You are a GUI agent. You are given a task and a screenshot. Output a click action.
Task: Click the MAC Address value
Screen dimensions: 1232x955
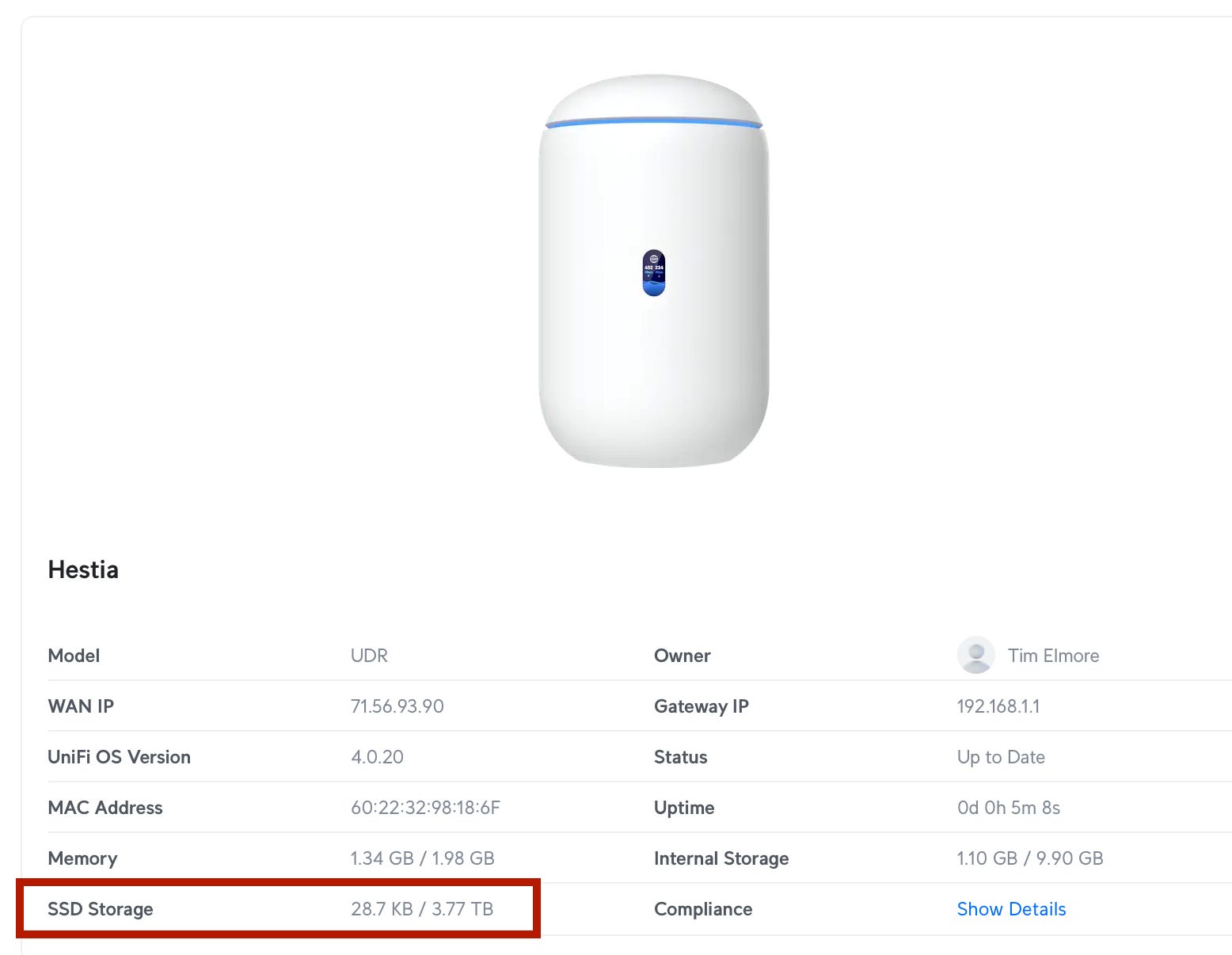pos(426,807)
